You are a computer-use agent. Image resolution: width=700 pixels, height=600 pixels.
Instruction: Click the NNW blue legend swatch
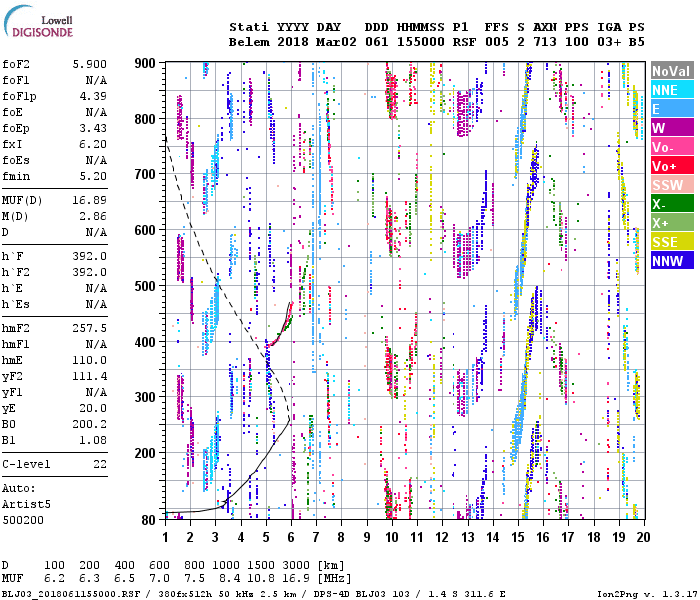(x=672, y=261)
